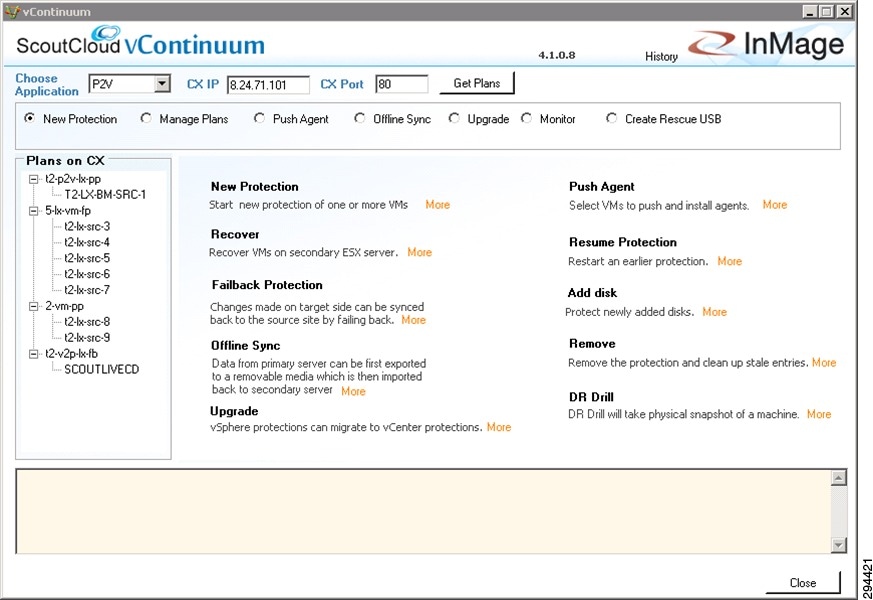Click the CX Port input field
The image size is (873, 600).
402,84
